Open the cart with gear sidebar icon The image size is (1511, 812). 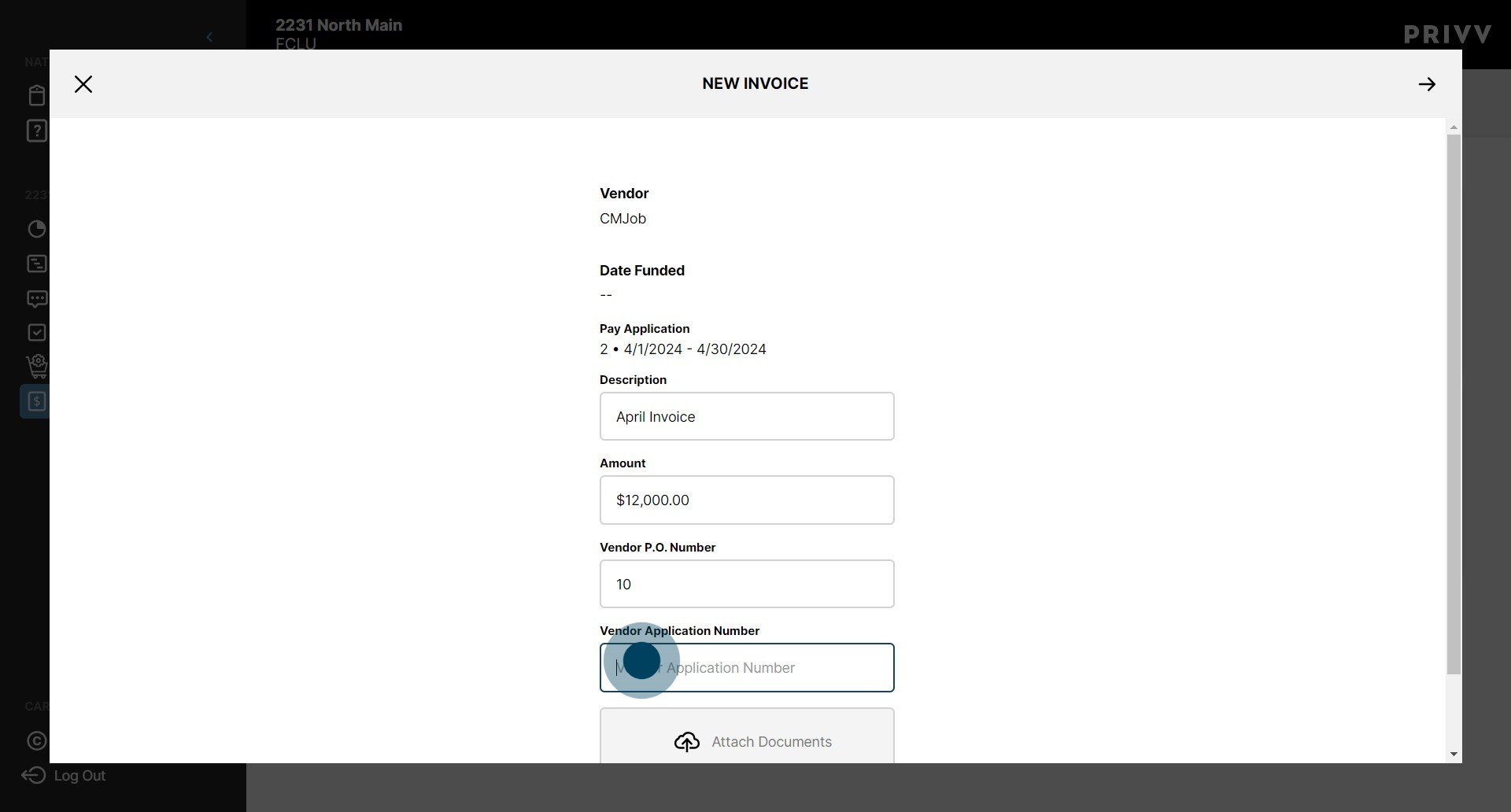tap(37, 367)
